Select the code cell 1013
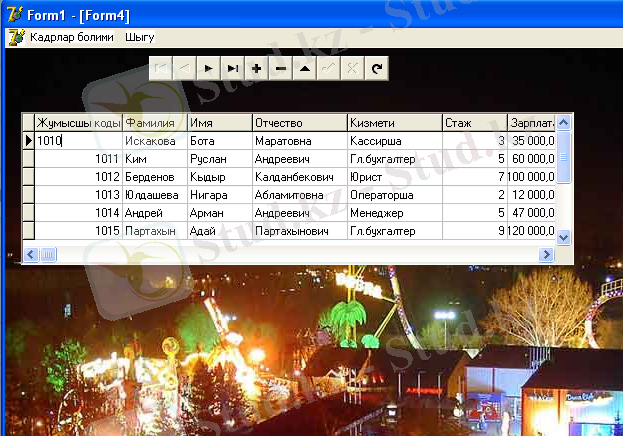Image resolution: width=623 pixels, height=436 pixels. (79, 195)
